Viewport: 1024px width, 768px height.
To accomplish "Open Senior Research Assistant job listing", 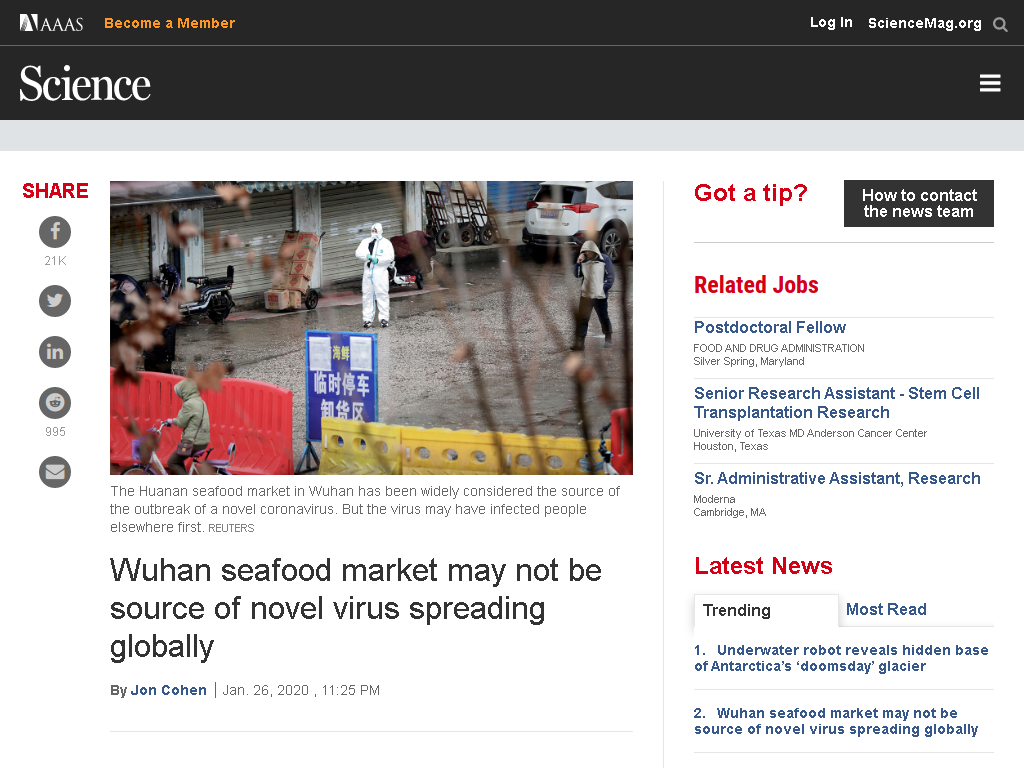I will [x=837, y=403].
